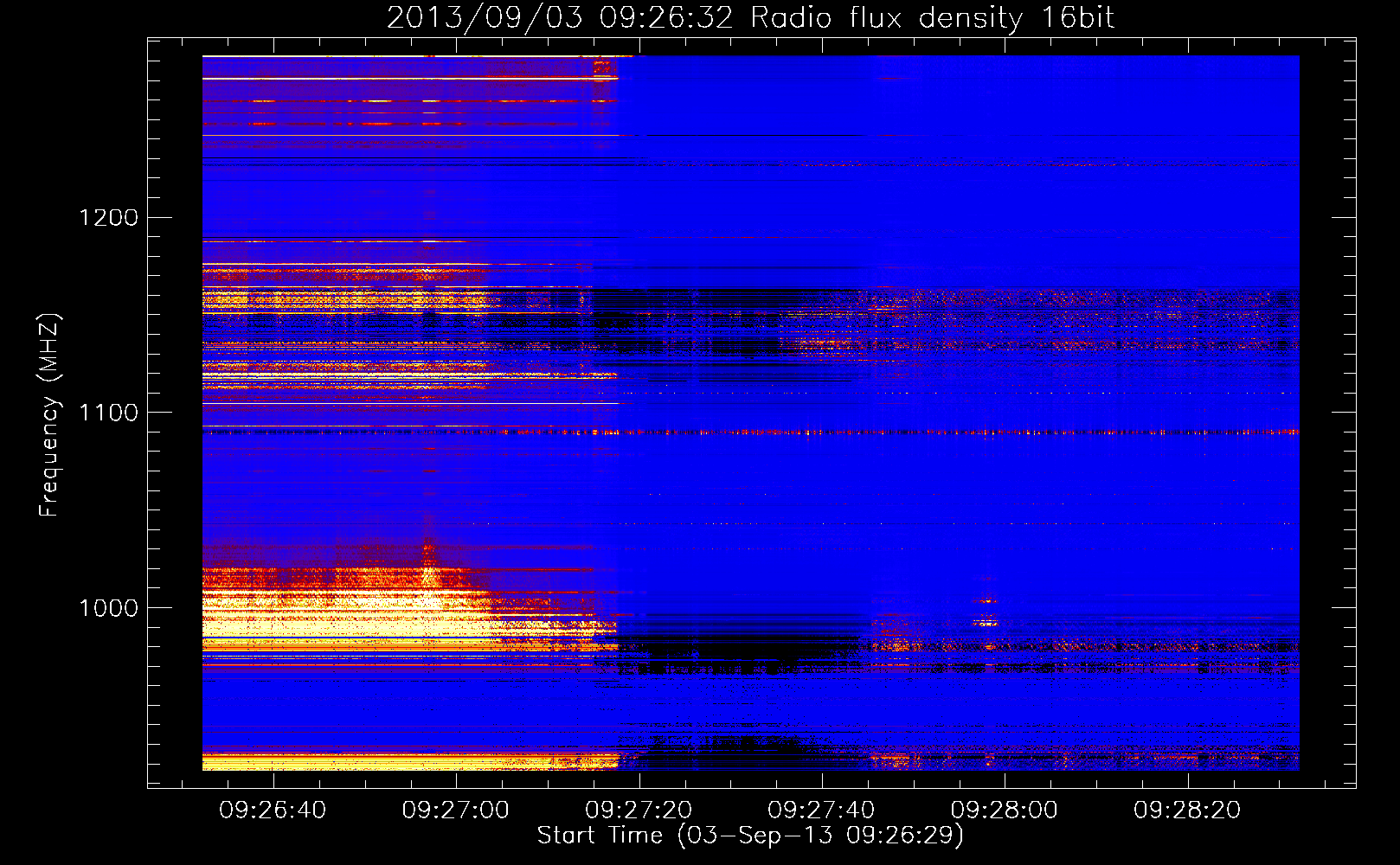Click the 09:27:00 time tick label
Viewport: 1400px width, 865px height.
[456, 811]
